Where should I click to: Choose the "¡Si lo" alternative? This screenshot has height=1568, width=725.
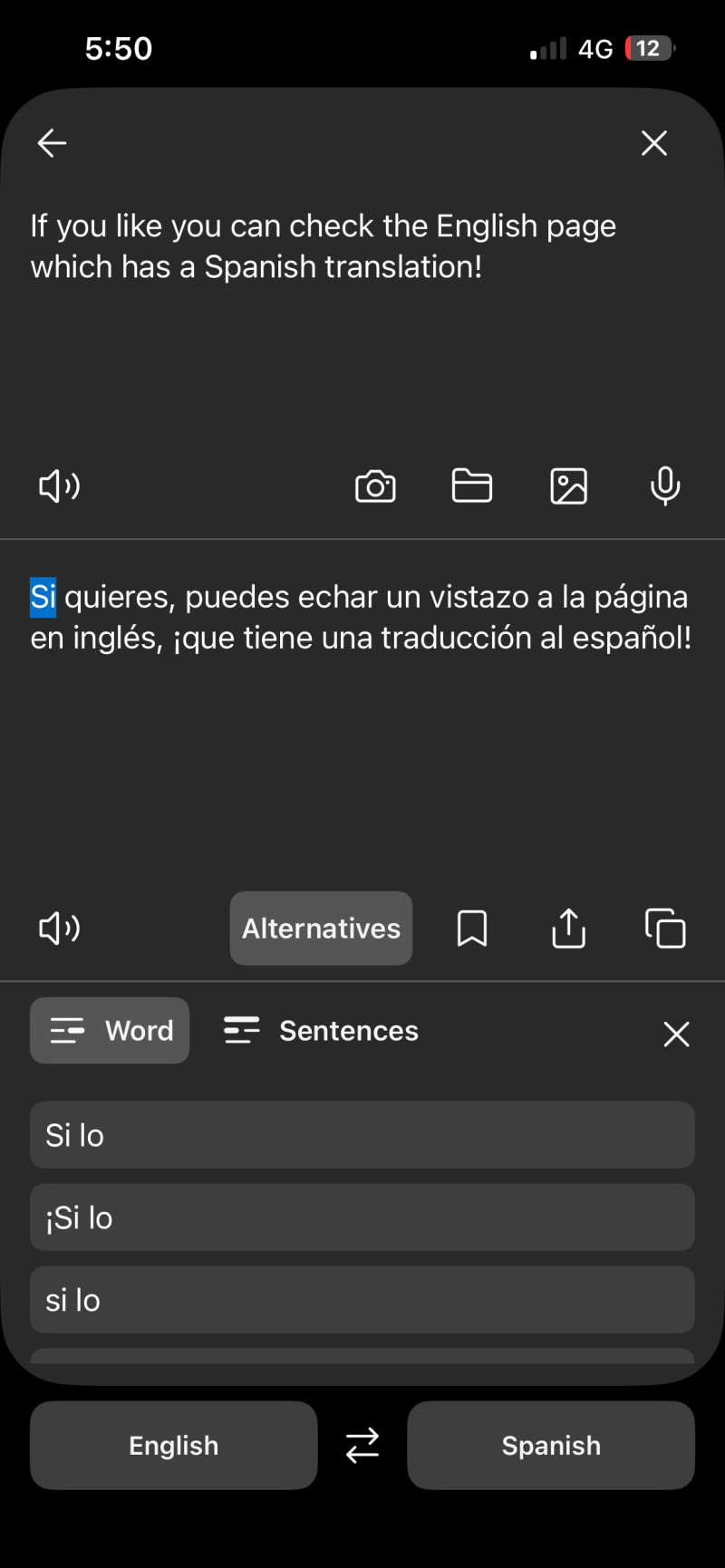click(x=362, y=1217)
